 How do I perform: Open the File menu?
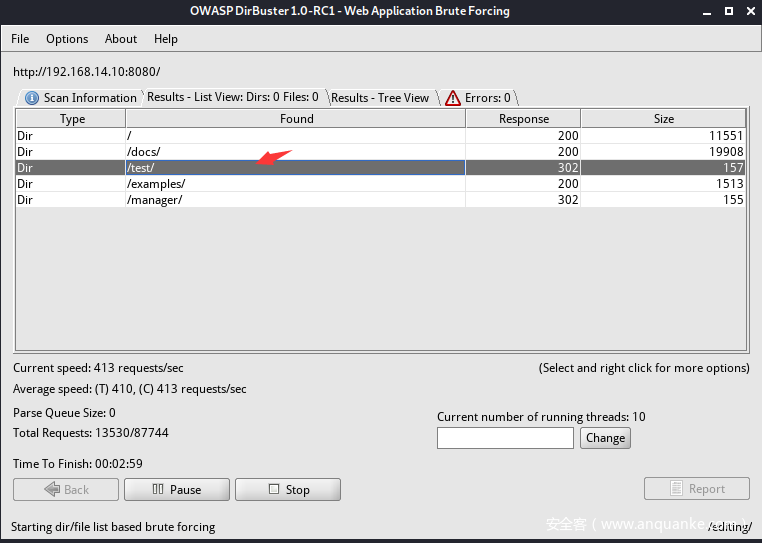pos(20,39)
